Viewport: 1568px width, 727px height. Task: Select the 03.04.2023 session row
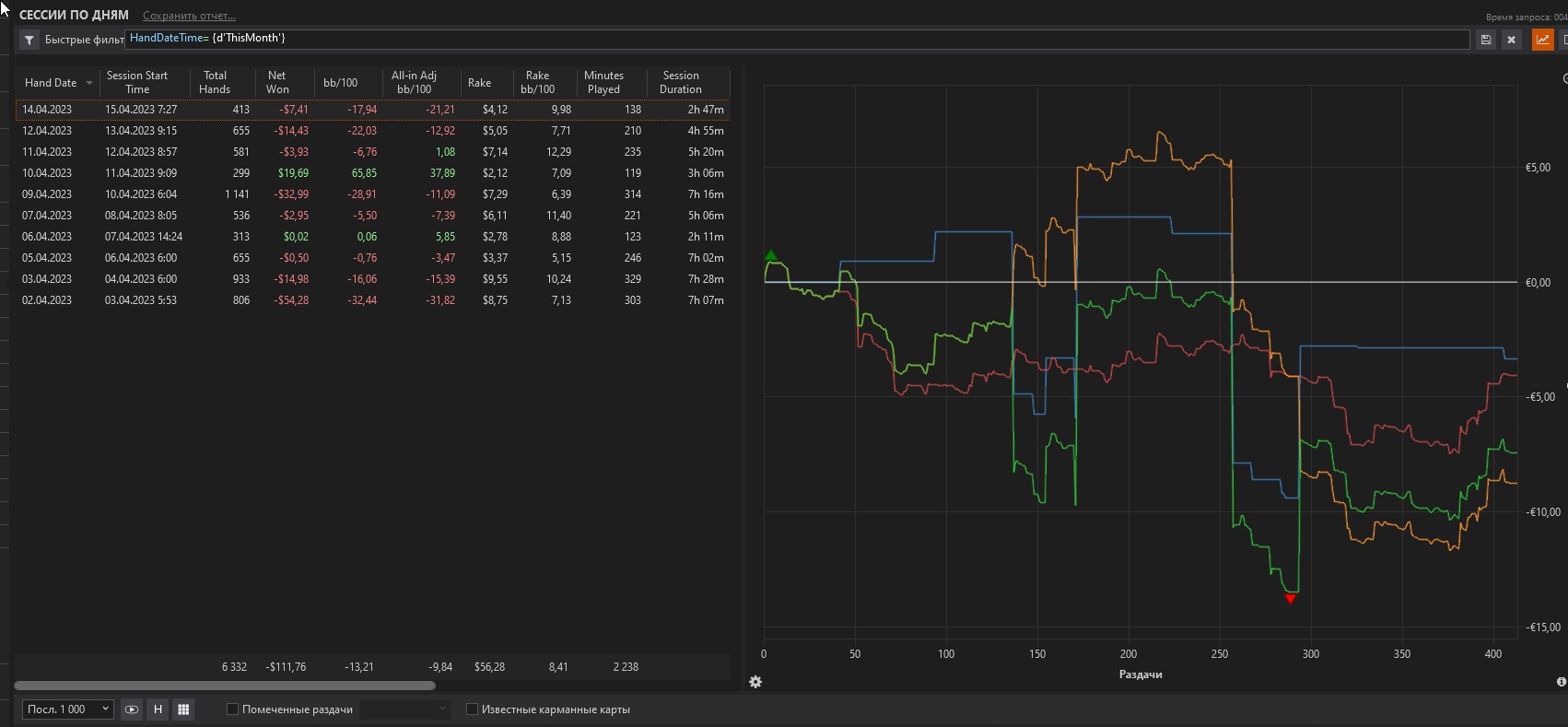(x=372, y=279)
